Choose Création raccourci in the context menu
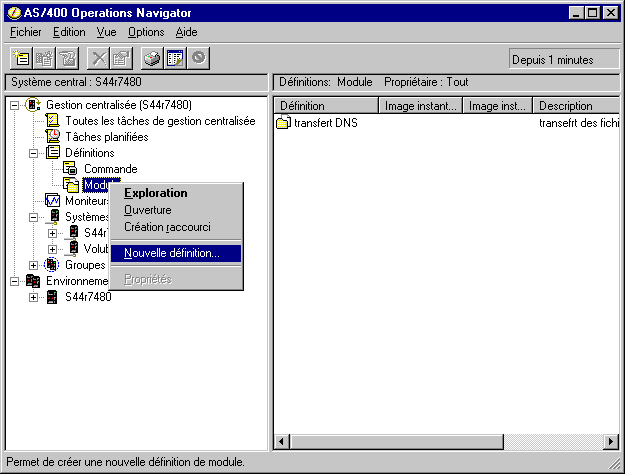 [176, 227]
